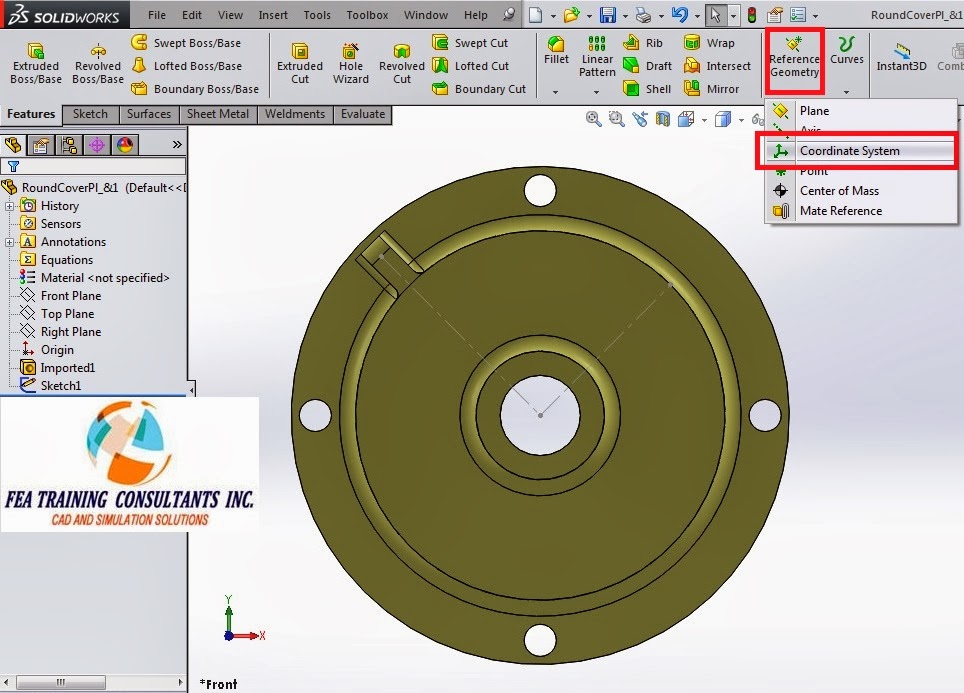Open the ConfigurationManager tab
The image size is (964, 693).
click(x=69, y=145)
